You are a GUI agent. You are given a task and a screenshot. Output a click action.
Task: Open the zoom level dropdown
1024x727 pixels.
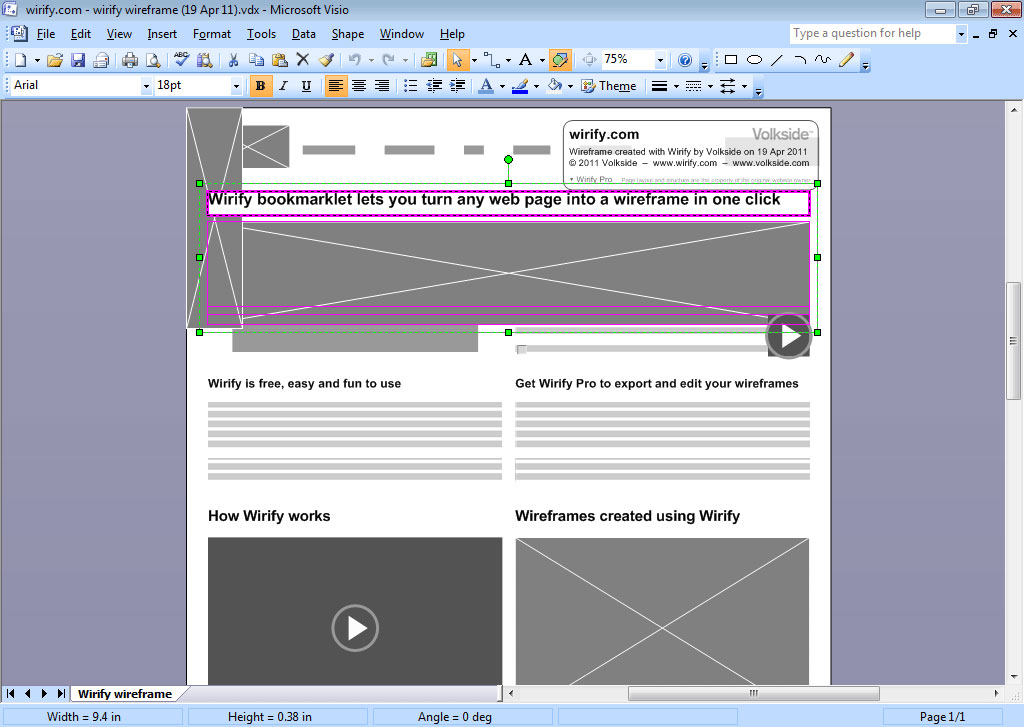click(660, 60)
